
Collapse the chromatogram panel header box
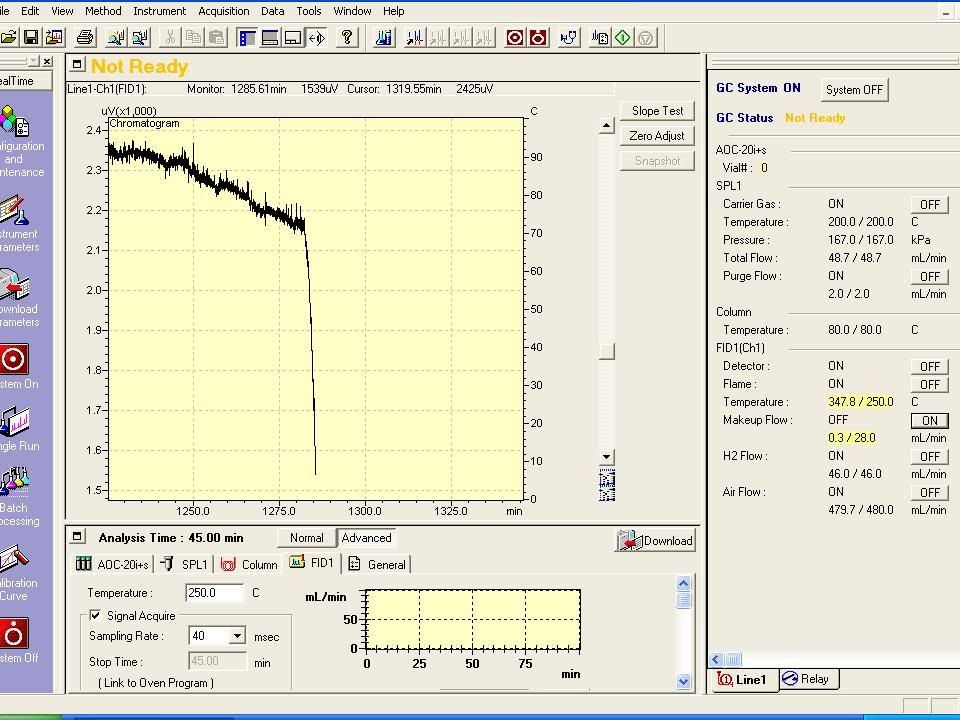point(78,65)
